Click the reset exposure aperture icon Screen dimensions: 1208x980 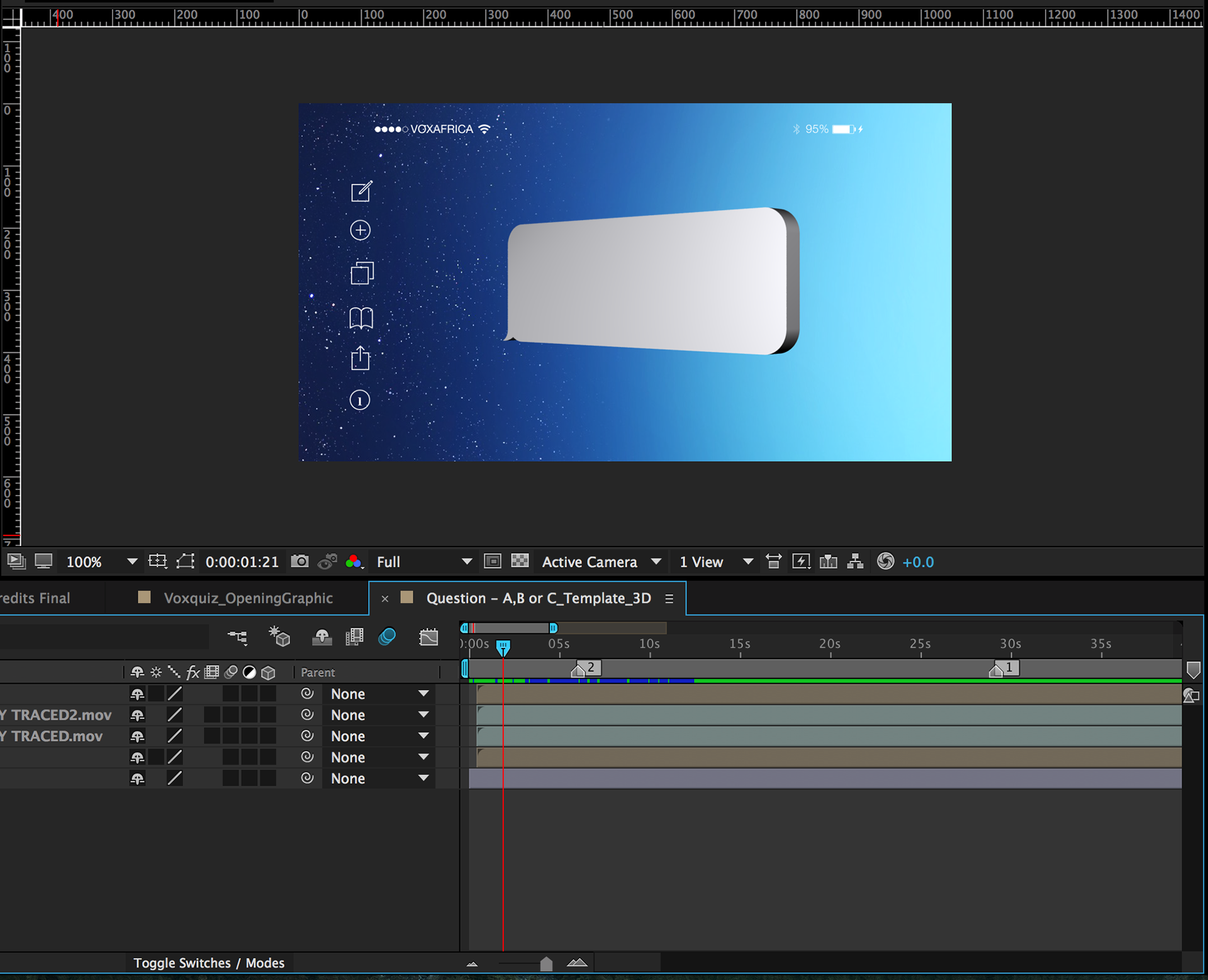click(885, 561)
